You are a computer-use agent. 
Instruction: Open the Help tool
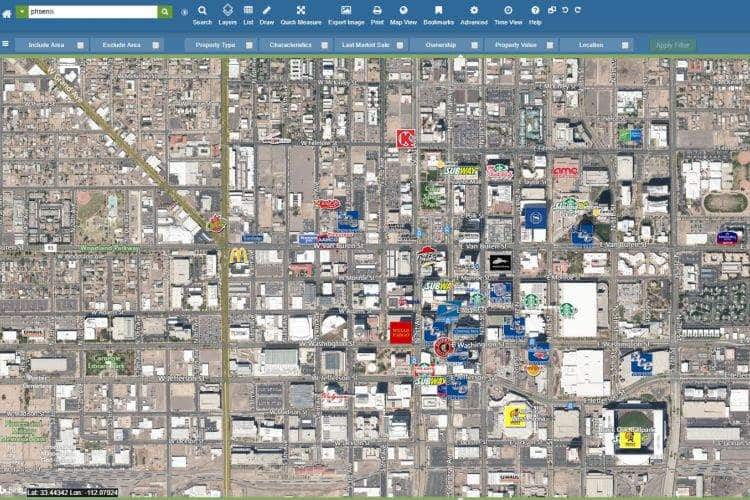[535, 15]
